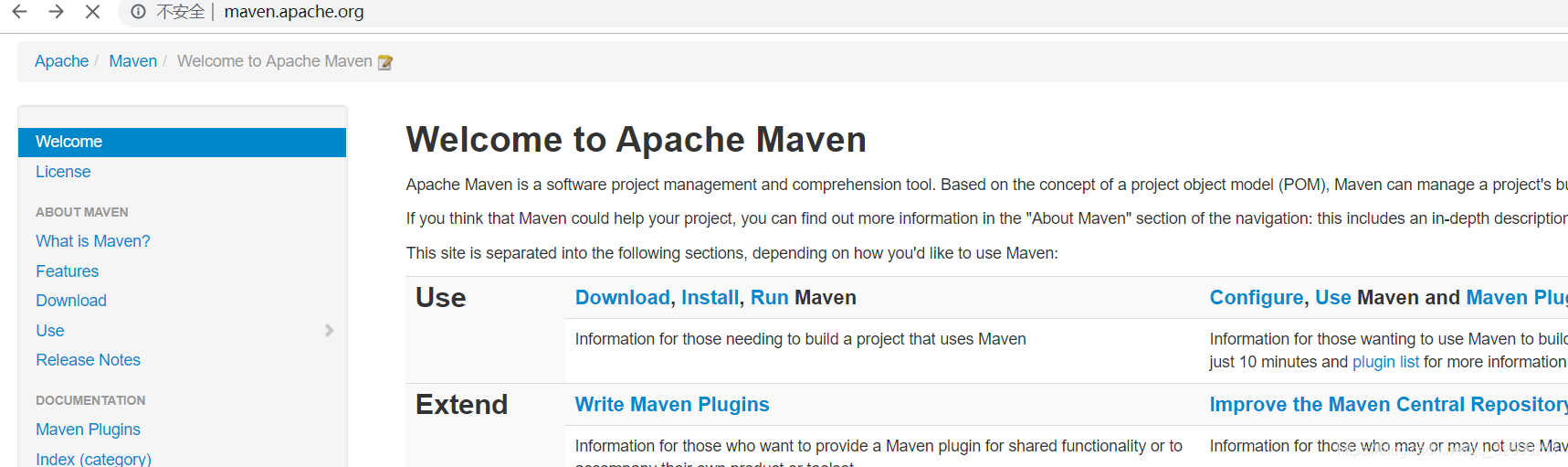Stop loading with the X button

tap(92, 12)
